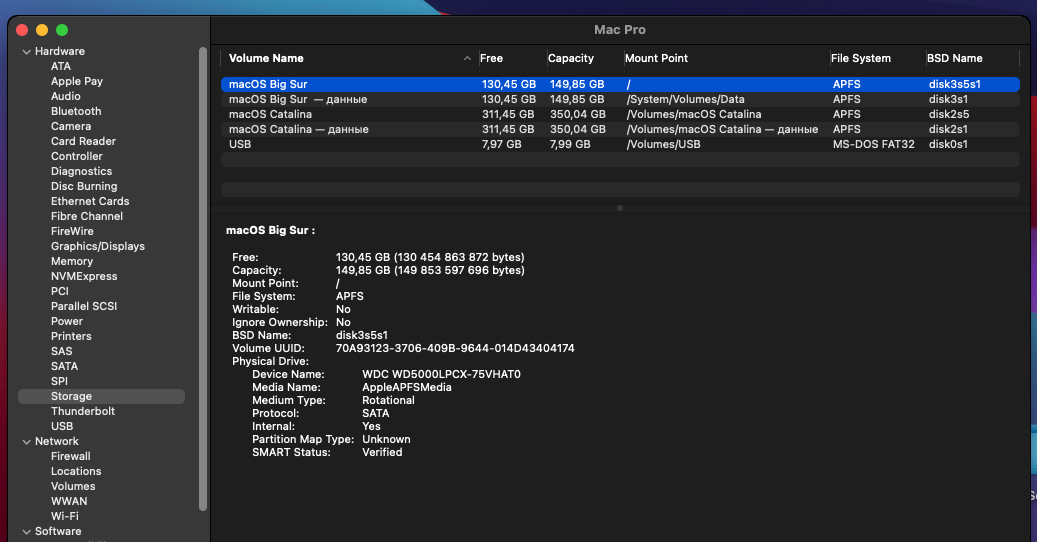Collapse the Software section disclosure triangle

(x=26, y=531)
